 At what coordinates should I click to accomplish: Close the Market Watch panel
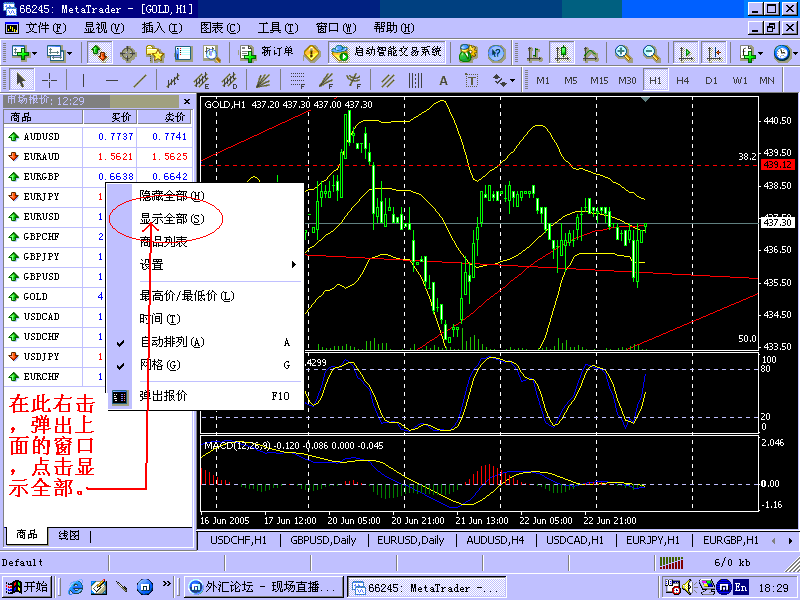(187, 102)
